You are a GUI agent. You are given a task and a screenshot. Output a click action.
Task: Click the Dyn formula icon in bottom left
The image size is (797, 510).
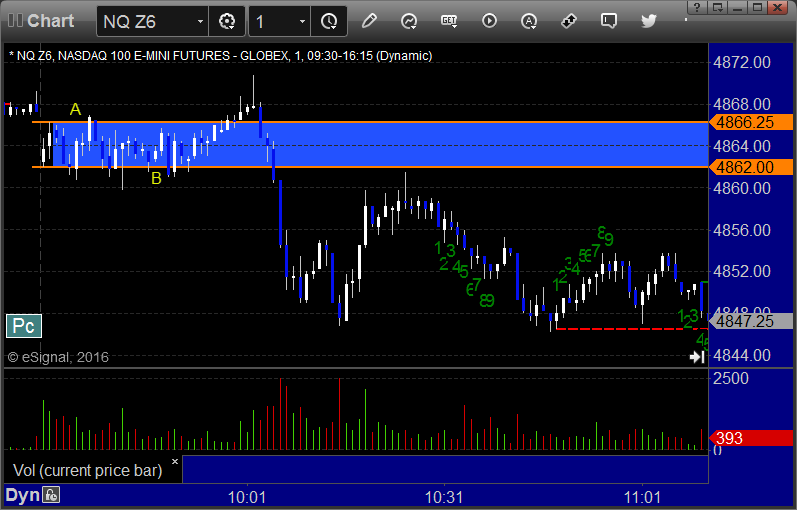click(51, 495)
